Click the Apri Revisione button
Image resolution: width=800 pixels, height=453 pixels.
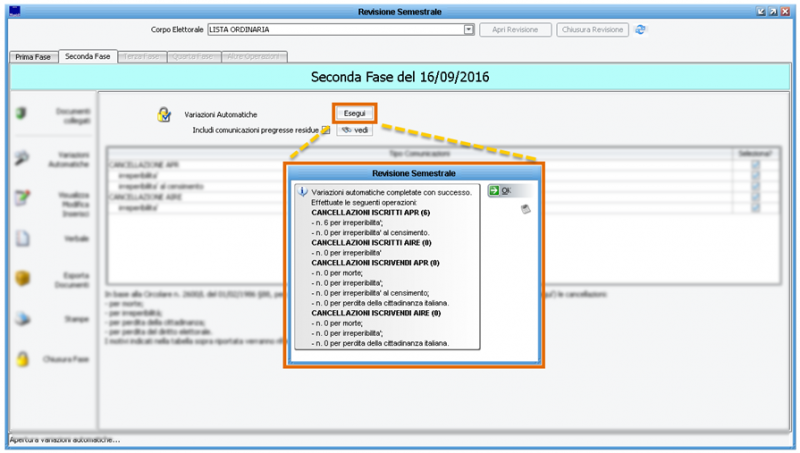point(515,30)
